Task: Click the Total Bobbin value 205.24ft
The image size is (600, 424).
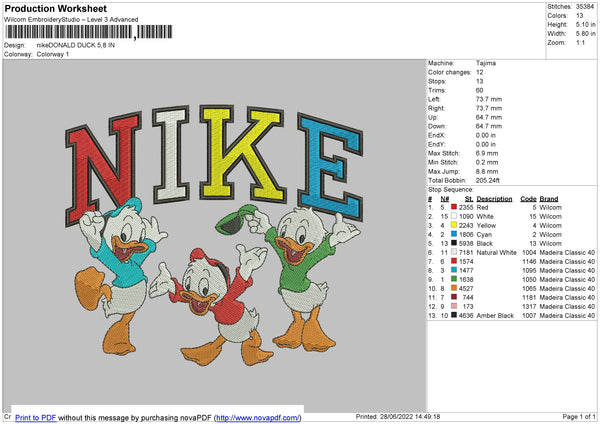Action: pyautogui.click(x=488, y=180)
